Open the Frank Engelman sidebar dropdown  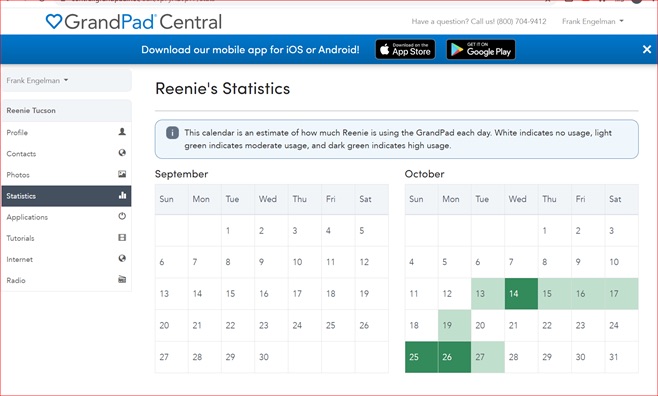[67, 81]
